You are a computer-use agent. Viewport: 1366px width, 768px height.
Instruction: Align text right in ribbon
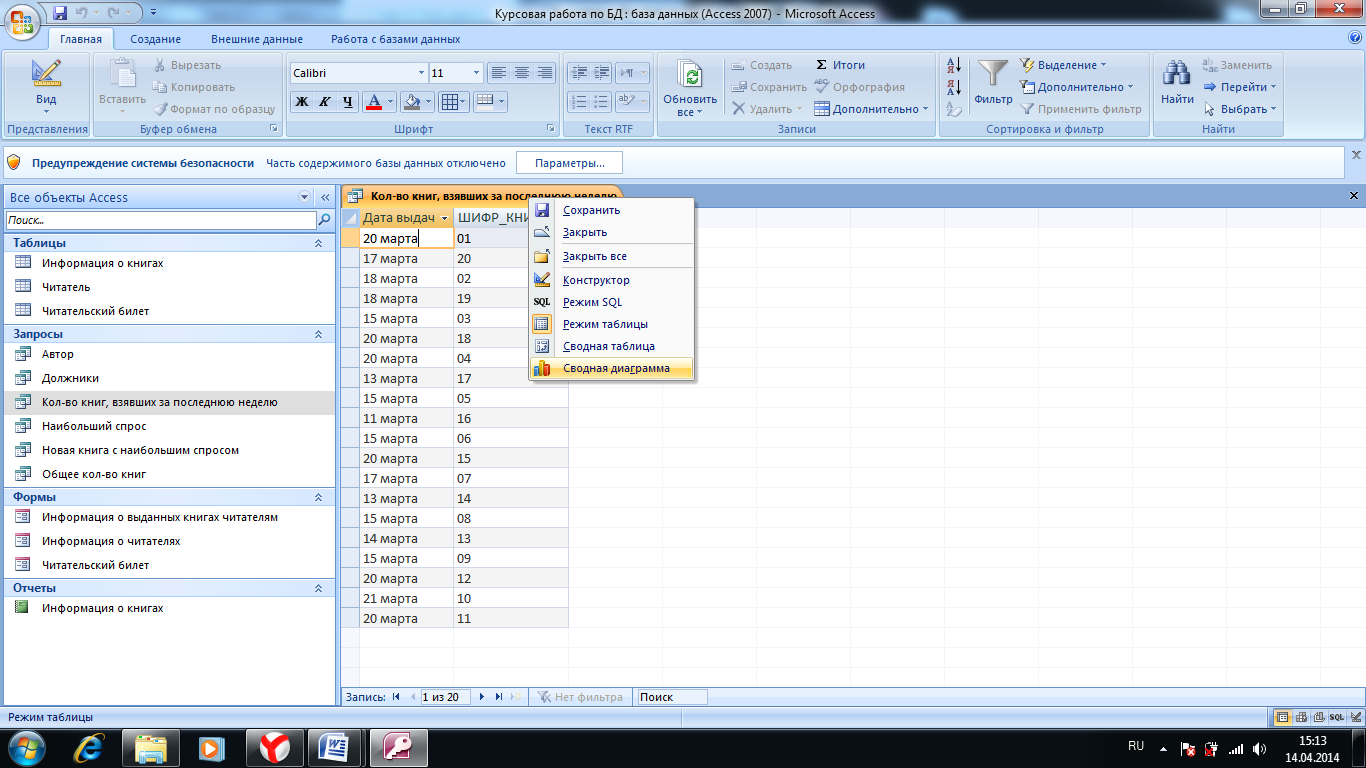tap(544, 73)
